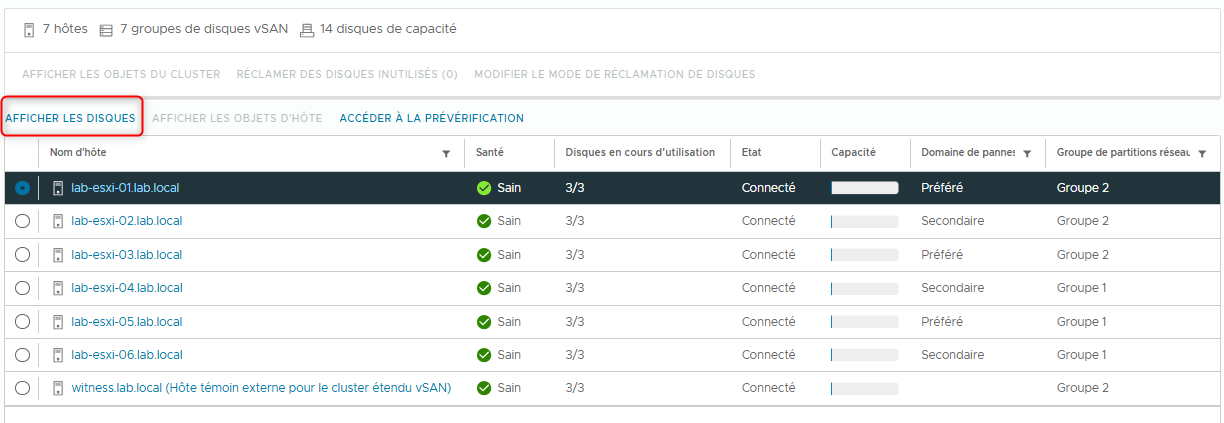The image size is (1224, 423).
Task: Sort by Santé column header
Action: [x=490, y=153]
